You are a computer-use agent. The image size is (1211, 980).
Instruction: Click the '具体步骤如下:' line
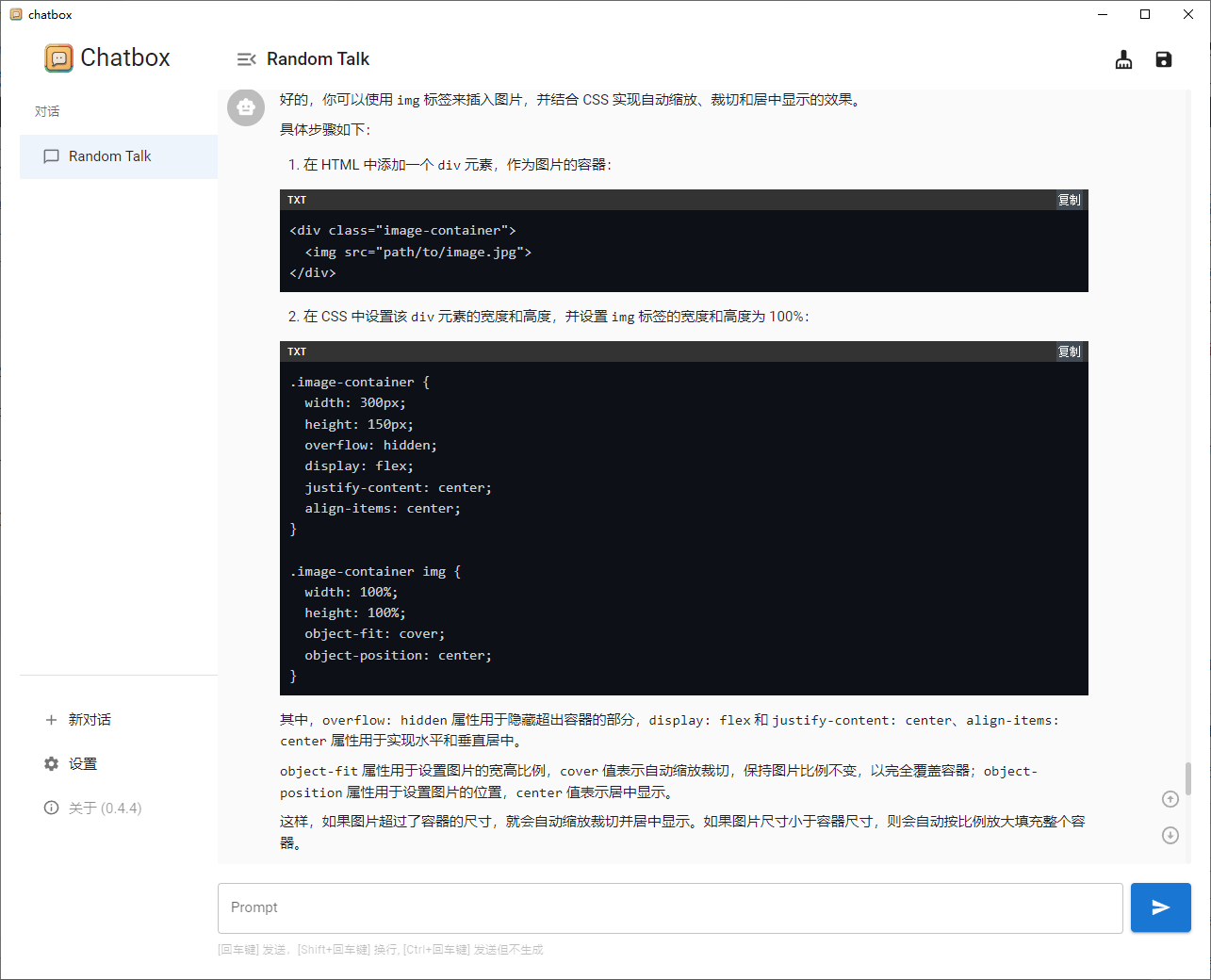(325, 130)
